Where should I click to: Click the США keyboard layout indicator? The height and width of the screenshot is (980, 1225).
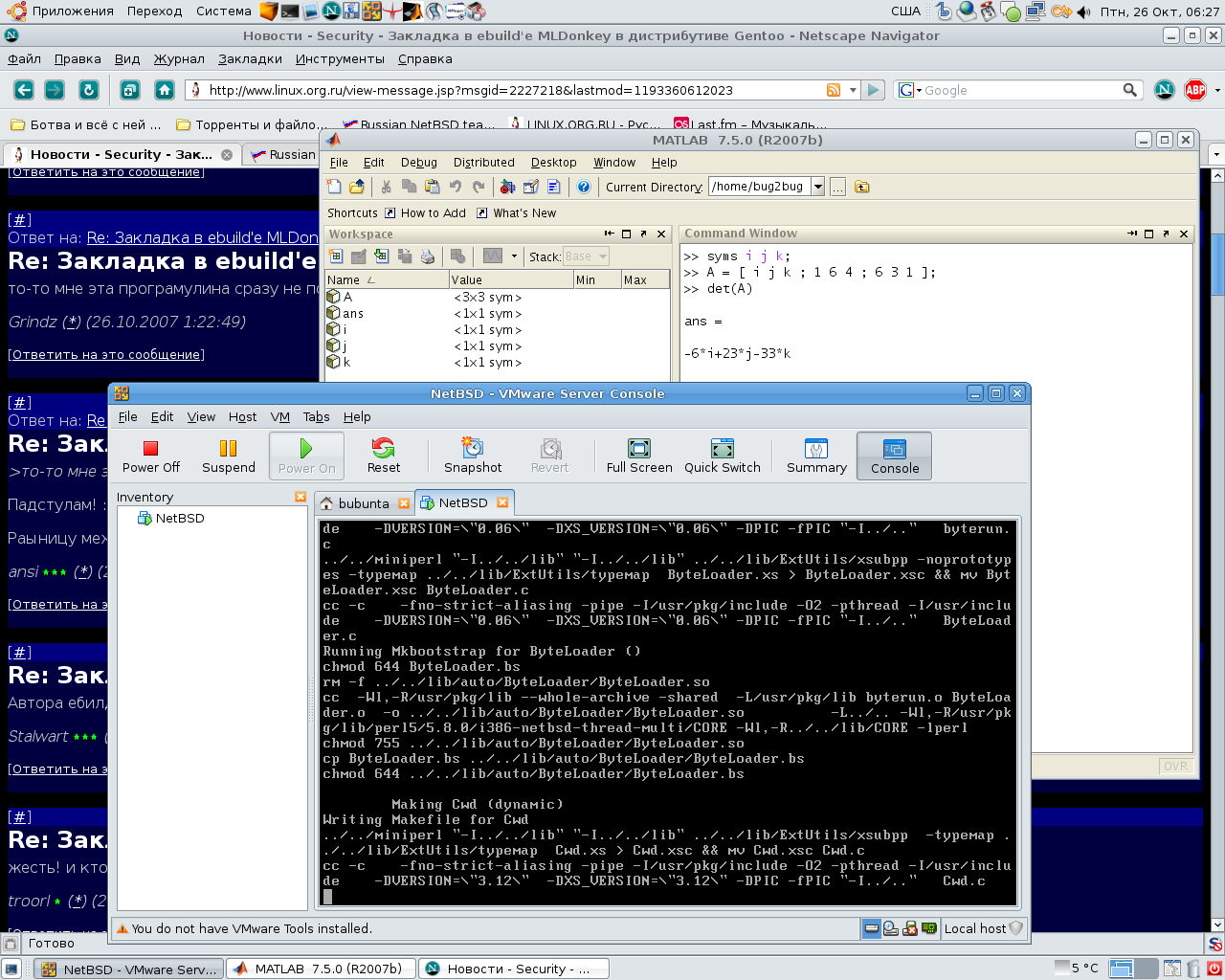coord(905,11)
